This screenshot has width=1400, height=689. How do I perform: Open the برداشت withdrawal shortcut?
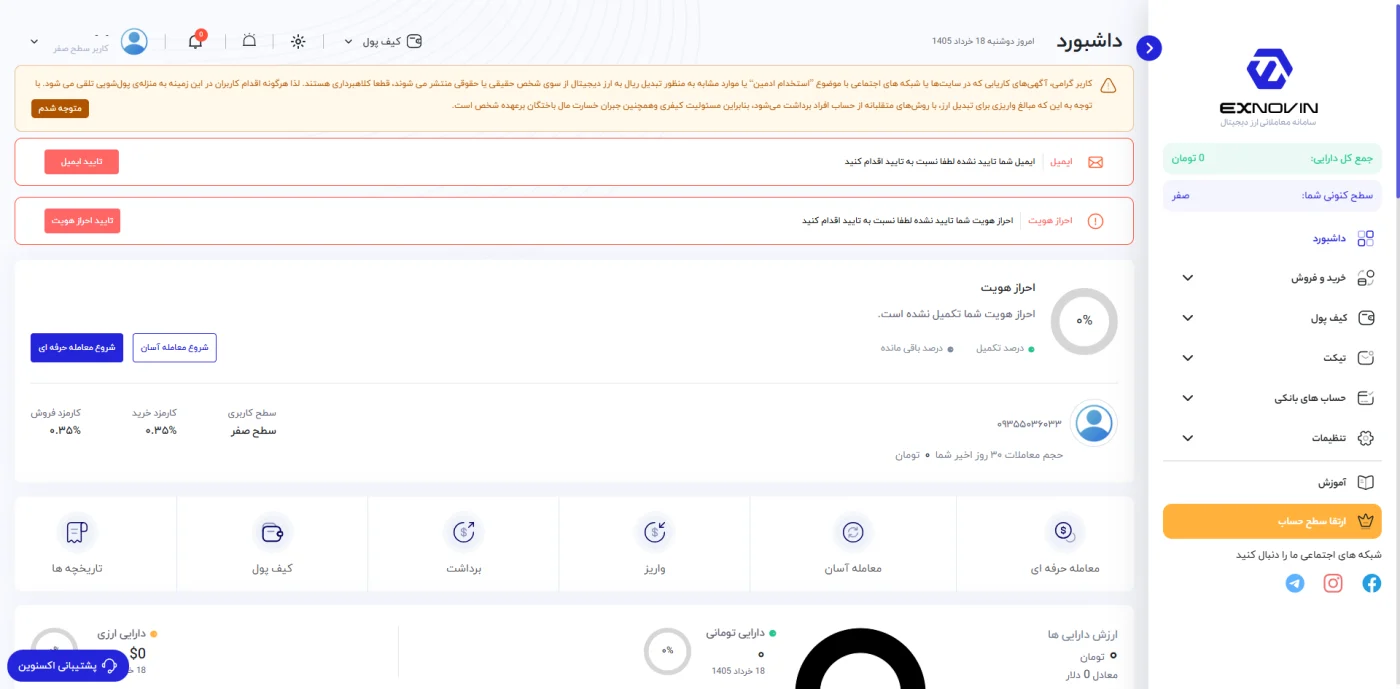(463, 546)
